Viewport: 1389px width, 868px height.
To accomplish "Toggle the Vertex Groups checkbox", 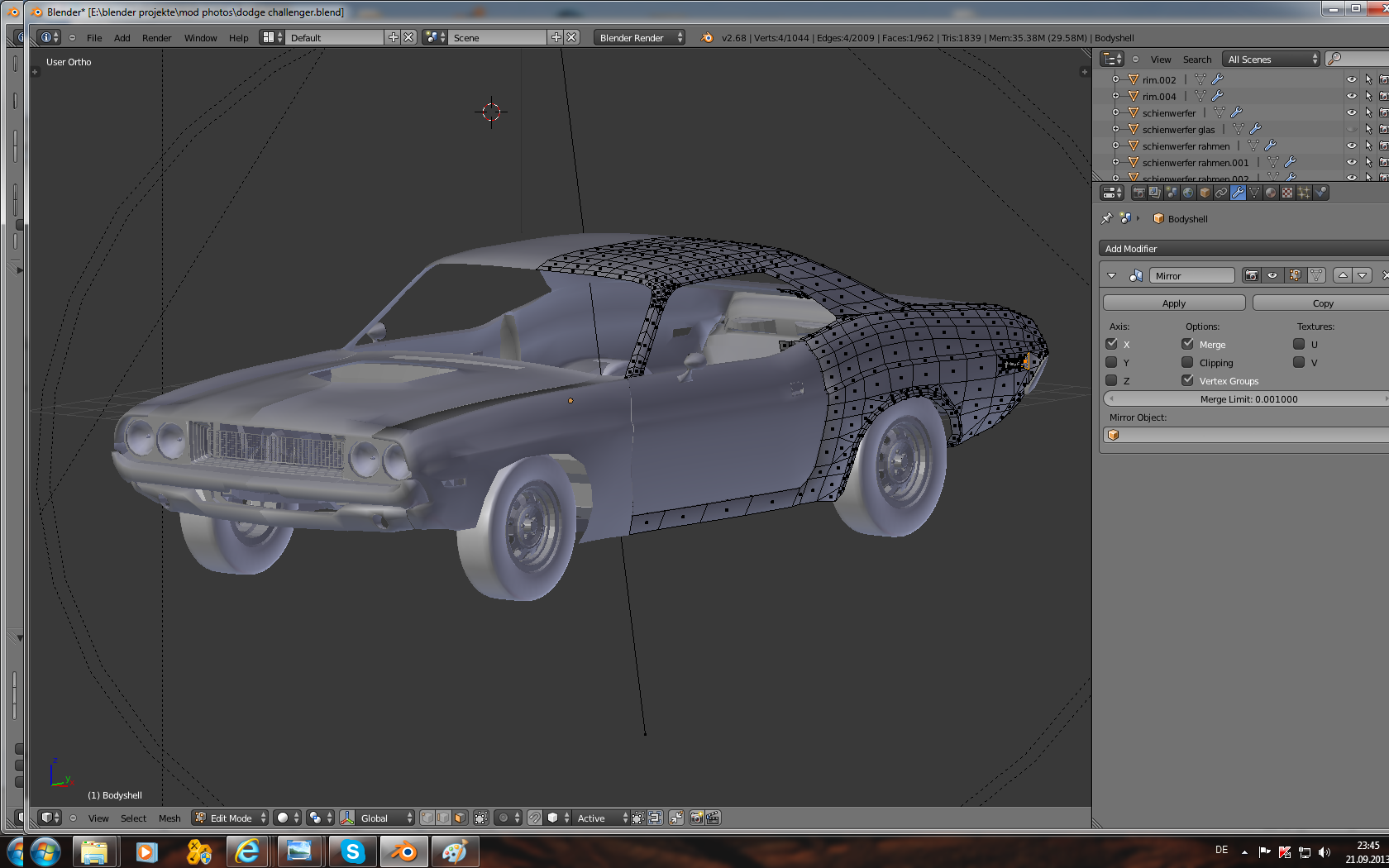I will [x=1187, y=380].
